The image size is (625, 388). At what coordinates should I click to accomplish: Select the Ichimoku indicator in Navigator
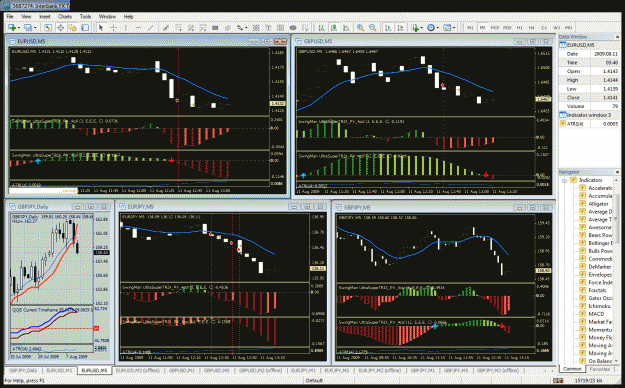click(x=598, y=306)
